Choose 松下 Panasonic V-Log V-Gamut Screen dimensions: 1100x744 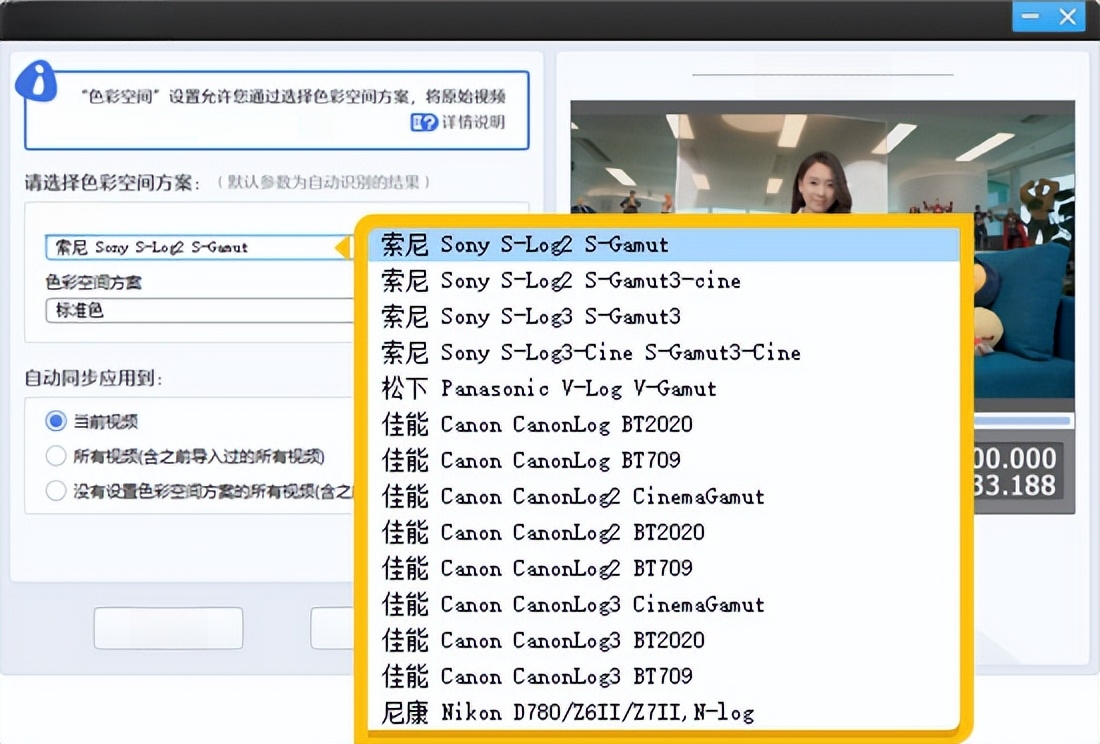coord(664,388)
